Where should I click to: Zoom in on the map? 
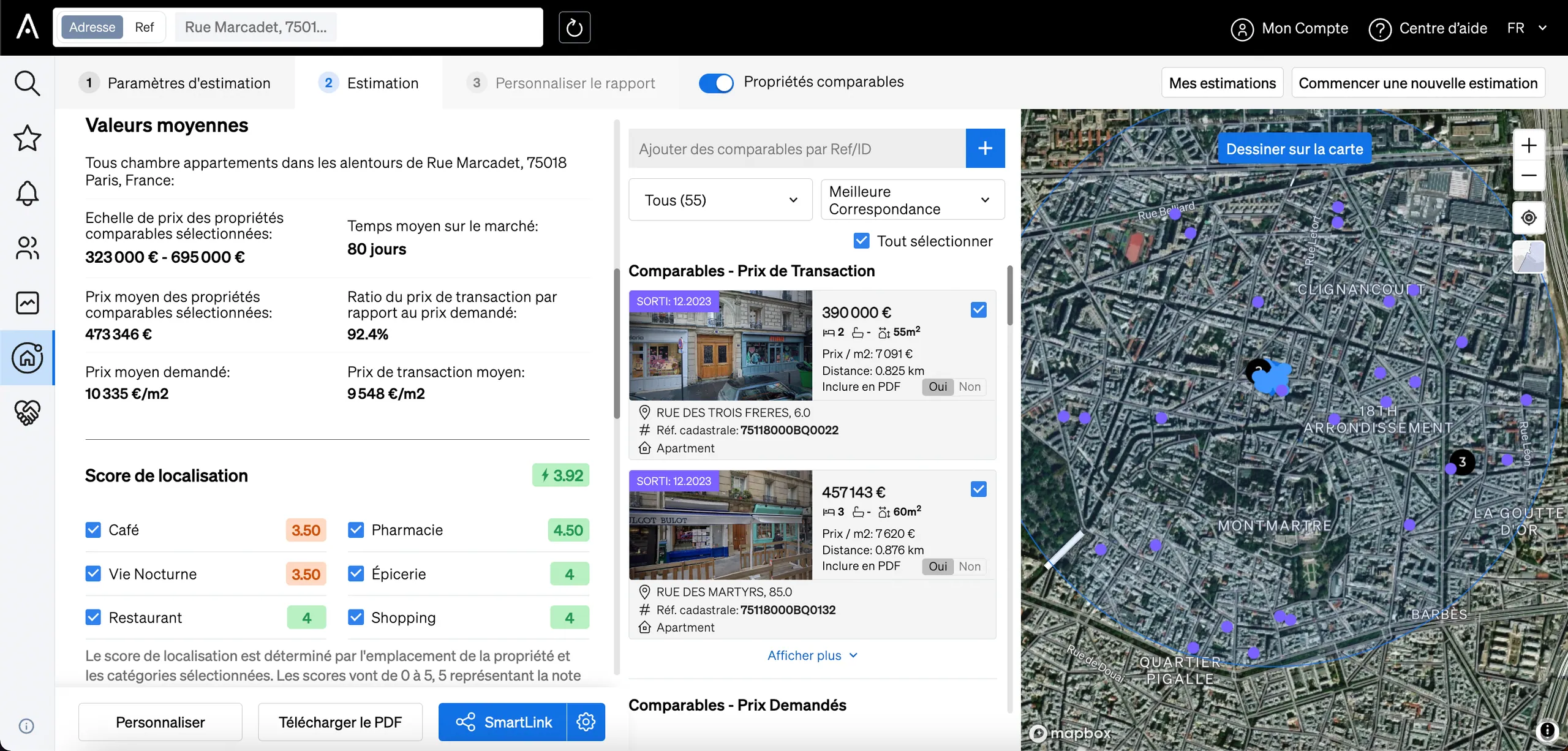1529,145
